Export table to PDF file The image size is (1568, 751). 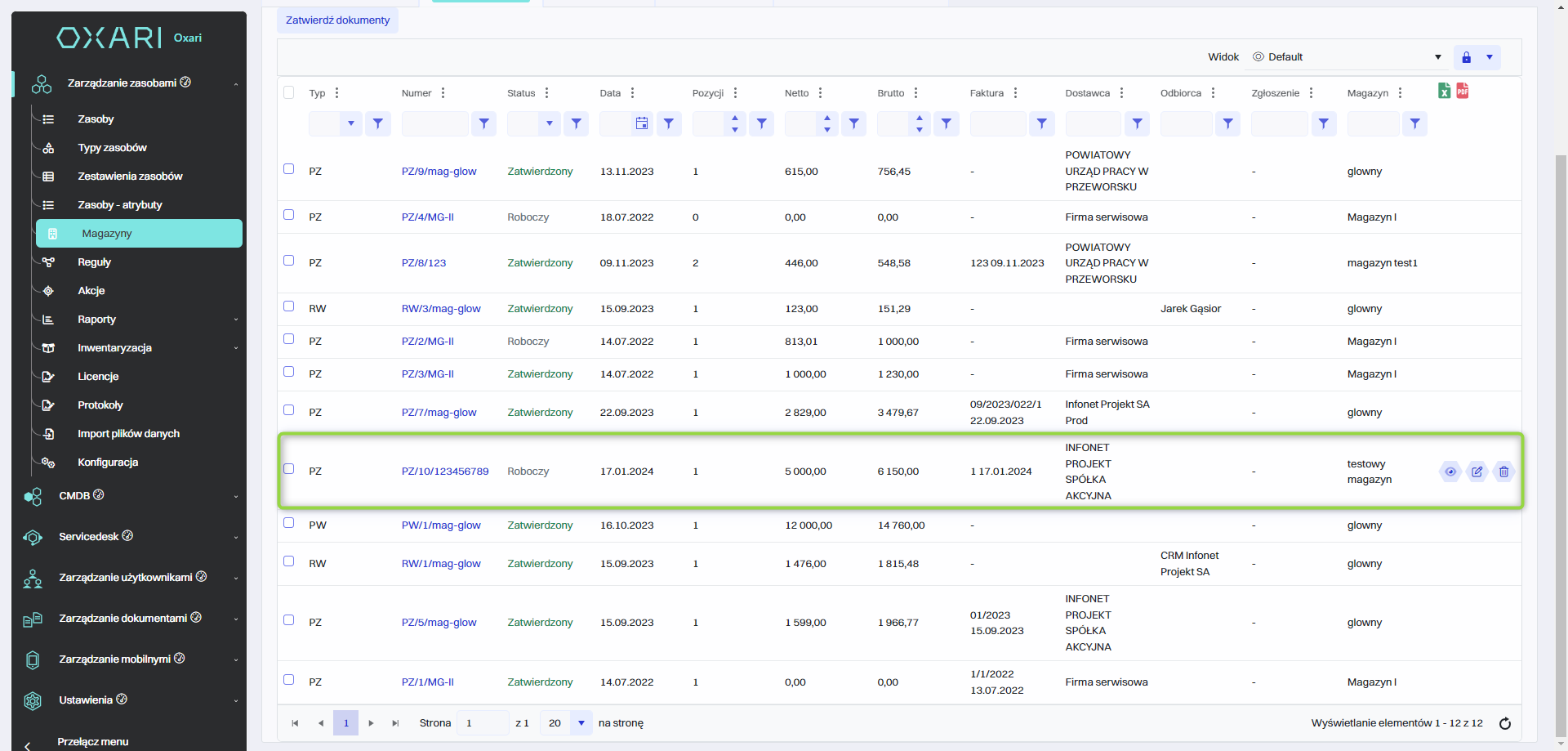1462,91
